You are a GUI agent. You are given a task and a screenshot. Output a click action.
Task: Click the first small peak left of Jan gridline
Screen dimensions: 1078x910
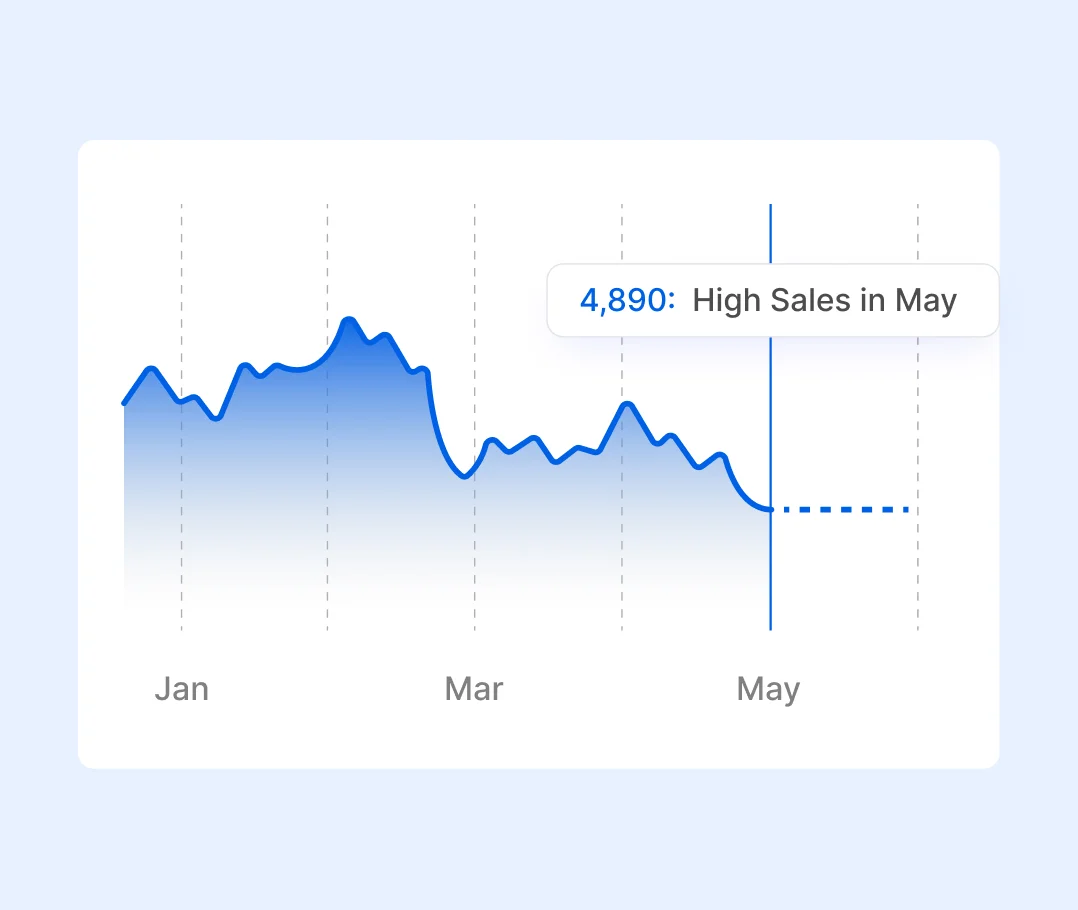click(x=152, y=369)
